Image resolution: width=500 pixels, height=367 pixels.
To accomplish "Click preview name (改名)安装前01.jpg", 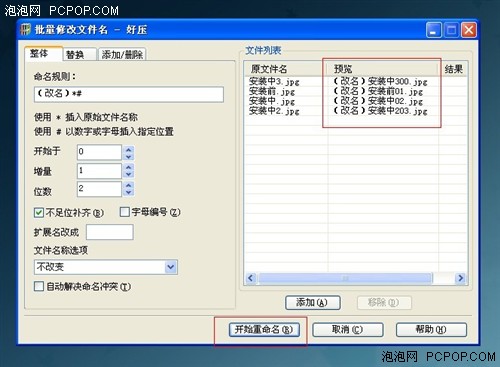I will tap(378, 91).
